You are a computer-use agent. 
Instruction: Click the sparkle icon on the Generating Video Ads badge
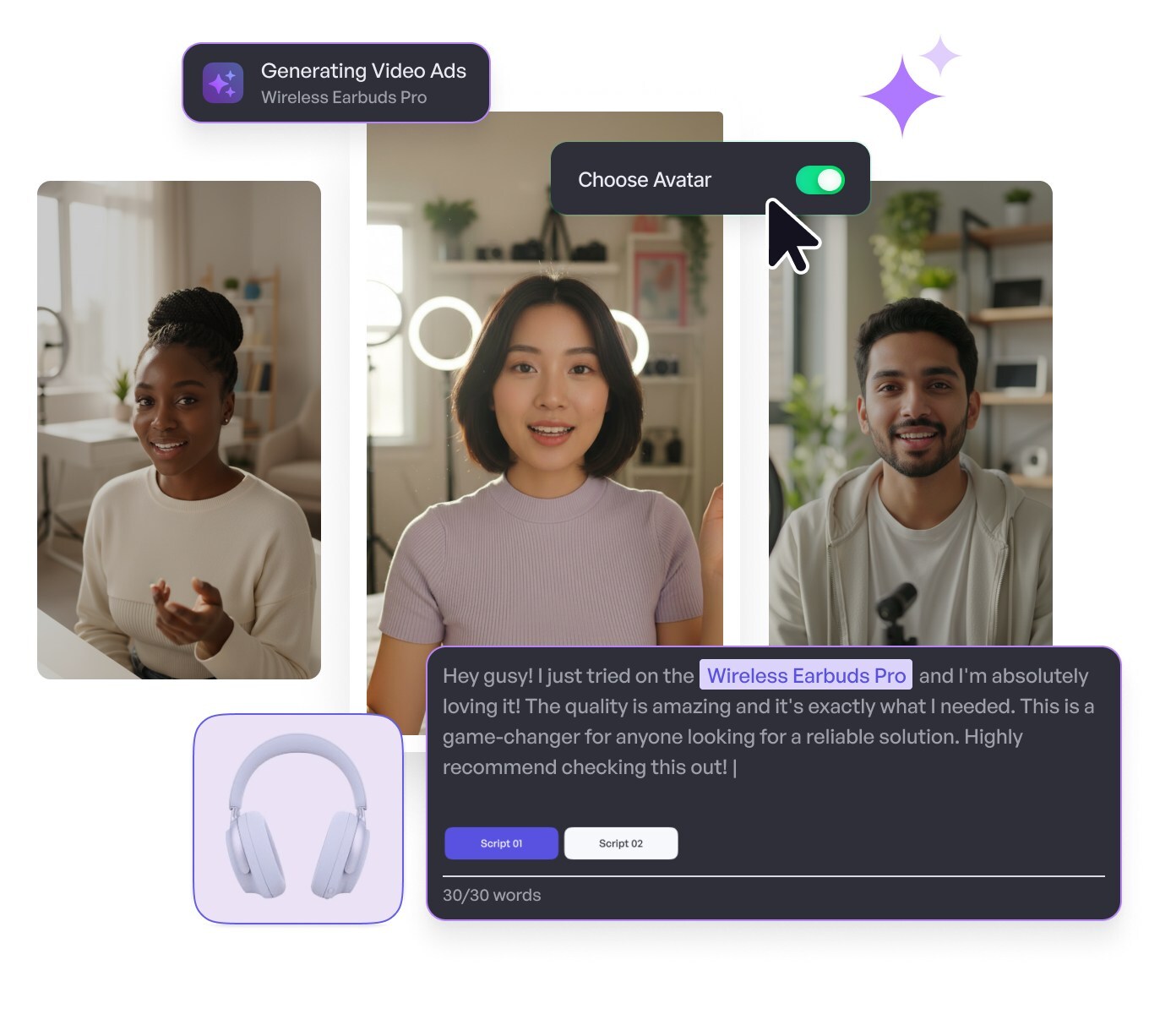(x=223, y=82)
